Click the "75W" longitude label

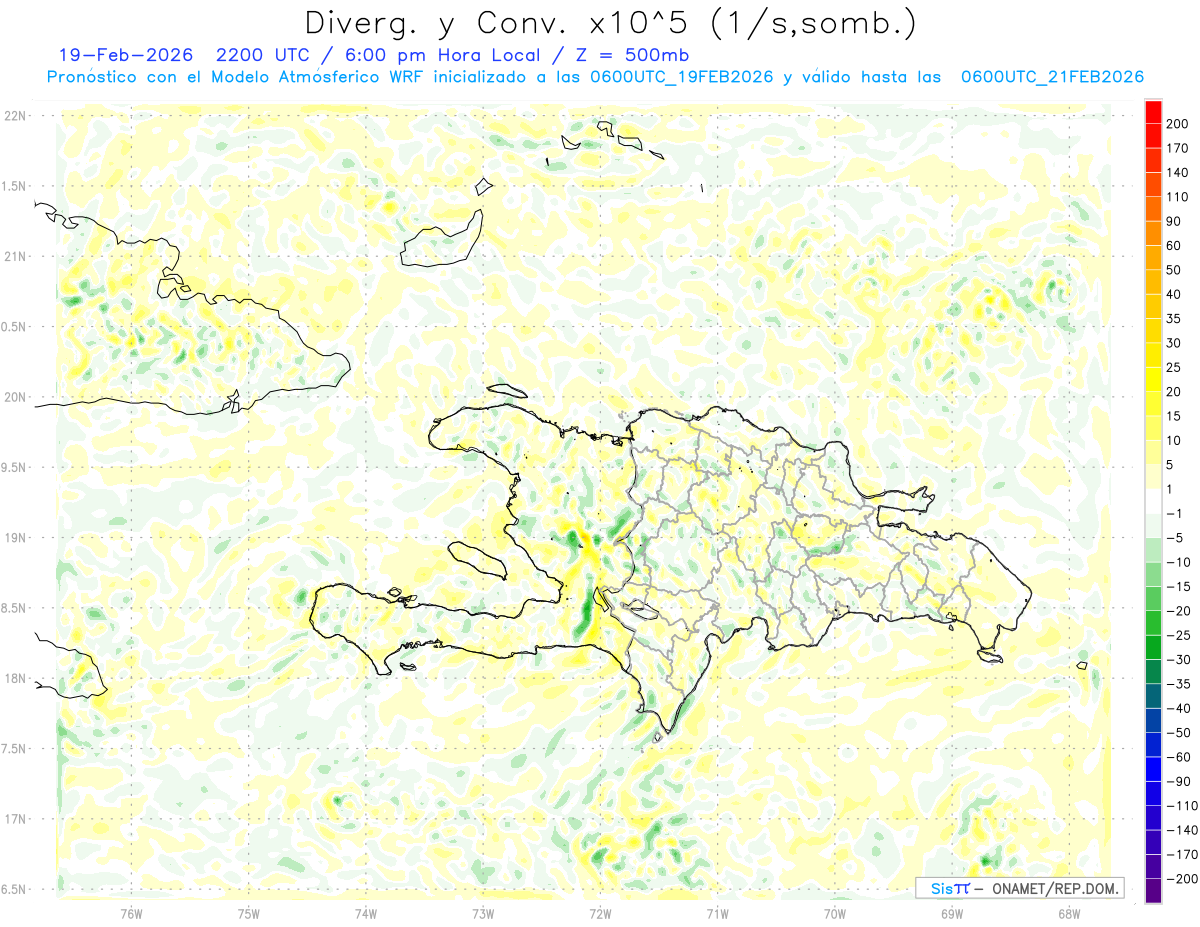pos(249,912)
